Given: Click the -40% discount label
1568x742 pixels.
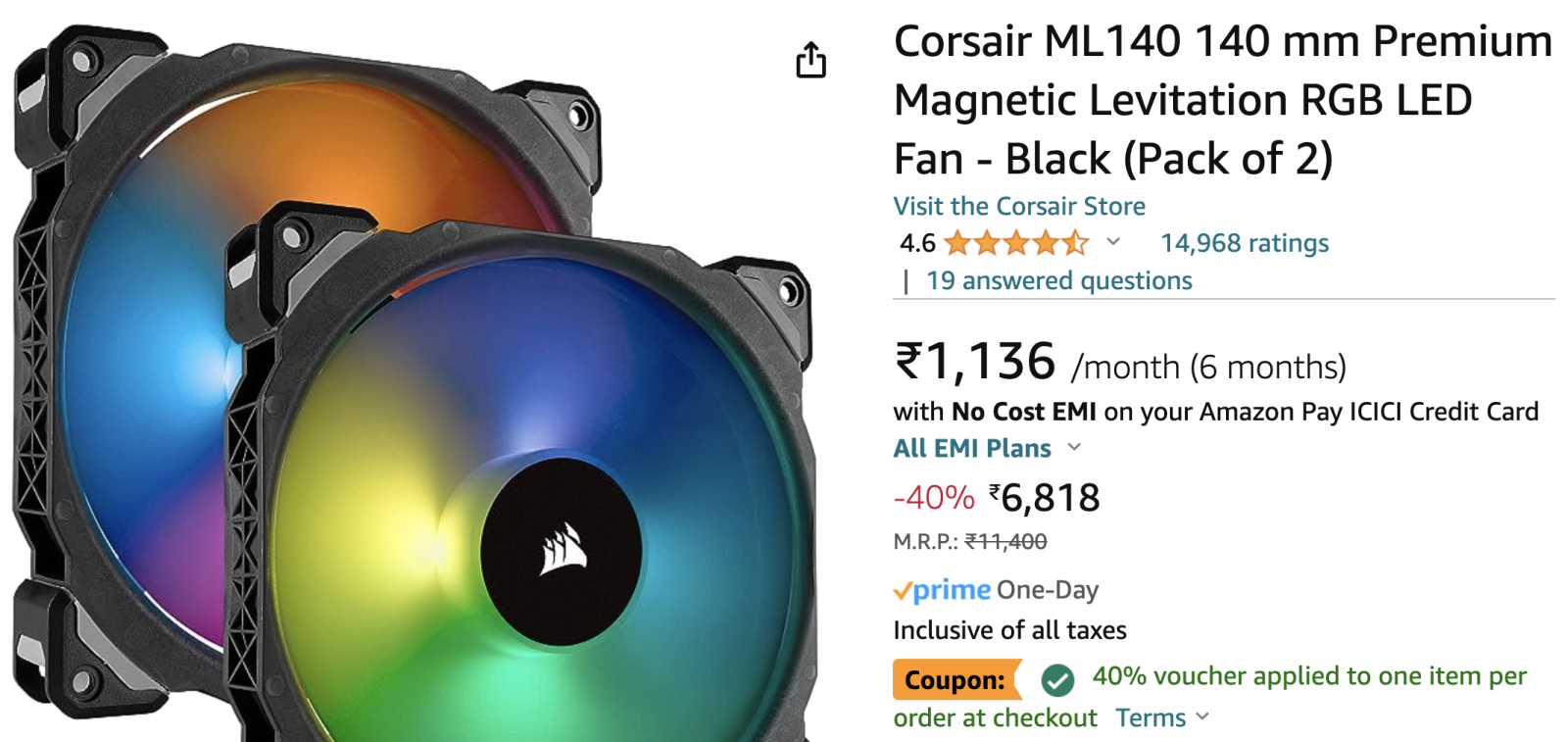Looking at the screenshot, I should point(934,498).
